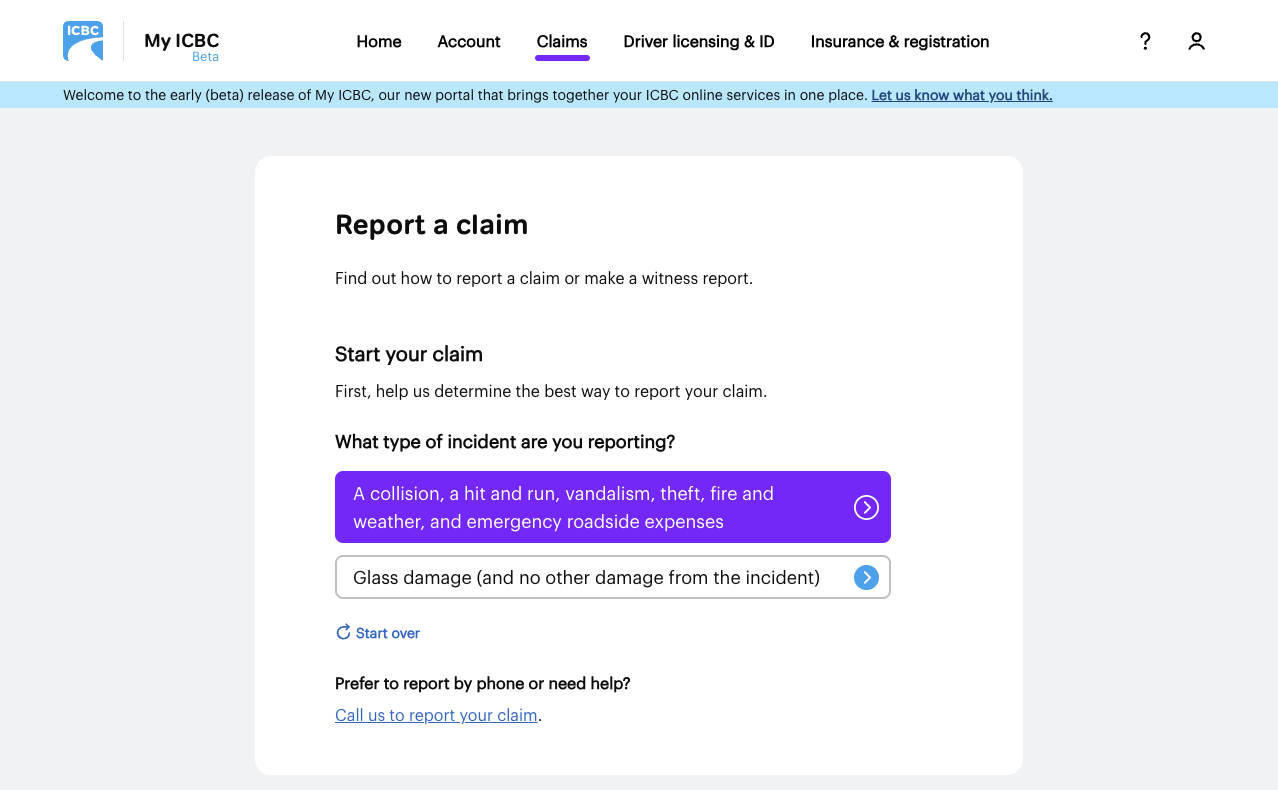Open the user profile icon
The height and width of the screenshot is (790, 1278).
pyautogui.click(x=1196, y=41)
